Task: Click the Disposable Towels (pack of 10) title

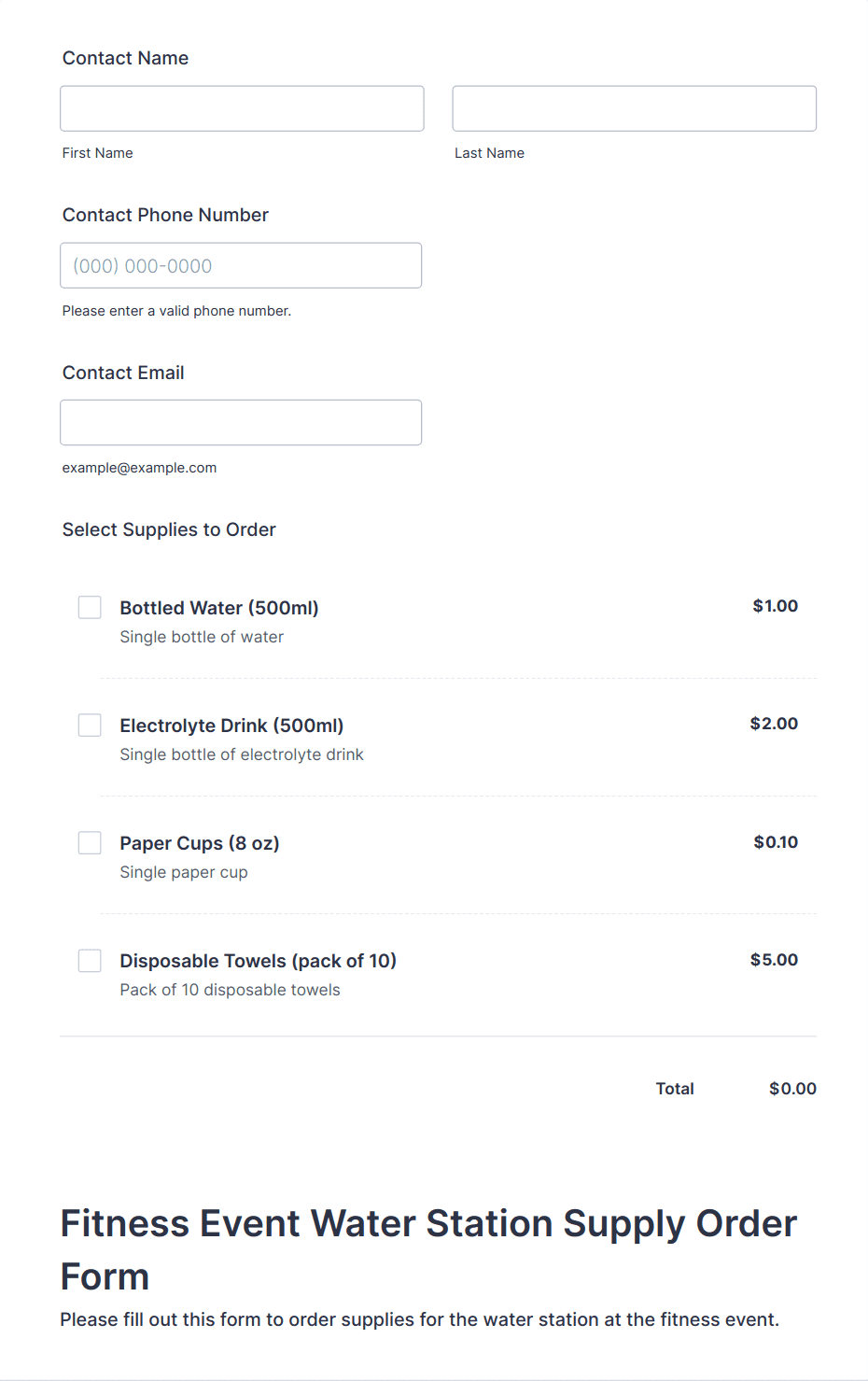Action: click(x=258, y=961)
